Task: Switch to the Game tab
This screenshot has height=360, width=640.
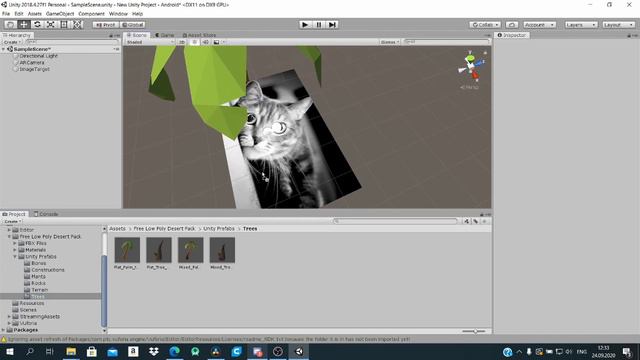Action: coord(165,35)
